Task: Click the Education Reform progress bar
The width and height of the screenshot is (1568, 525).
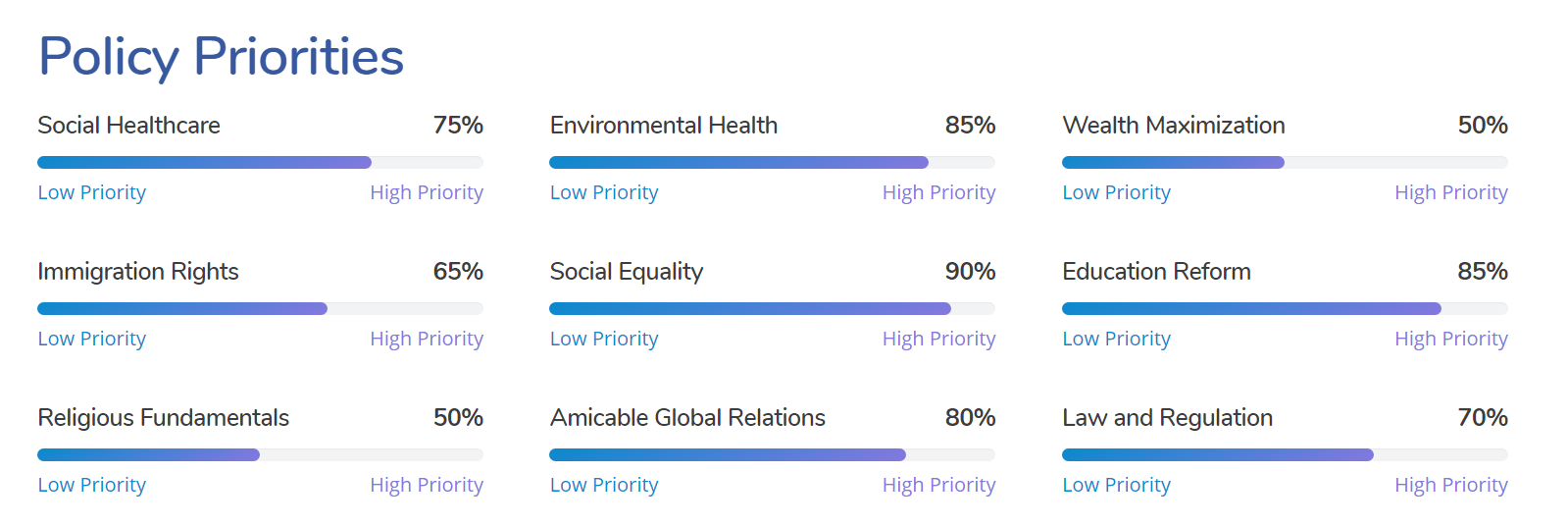Action: pyautogui.click(x=1285, y=308)
